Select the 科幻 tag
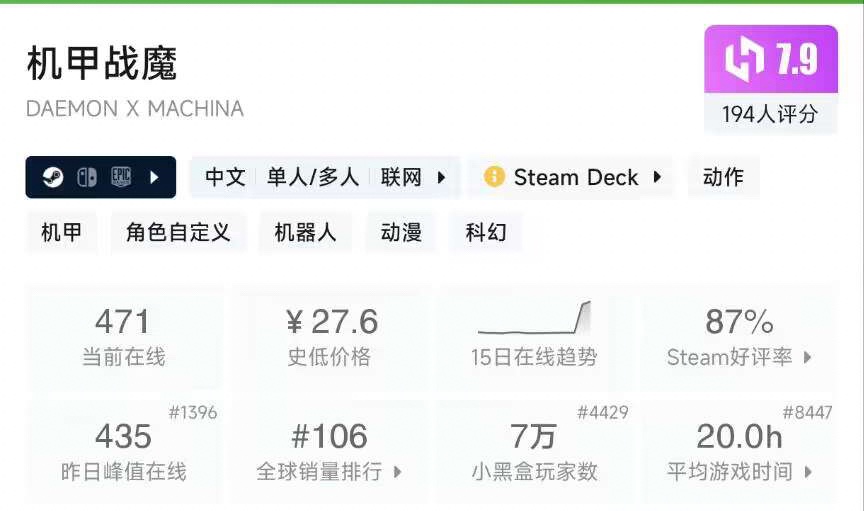The width and height of the screenshot is (864, 511). [486, 233]
